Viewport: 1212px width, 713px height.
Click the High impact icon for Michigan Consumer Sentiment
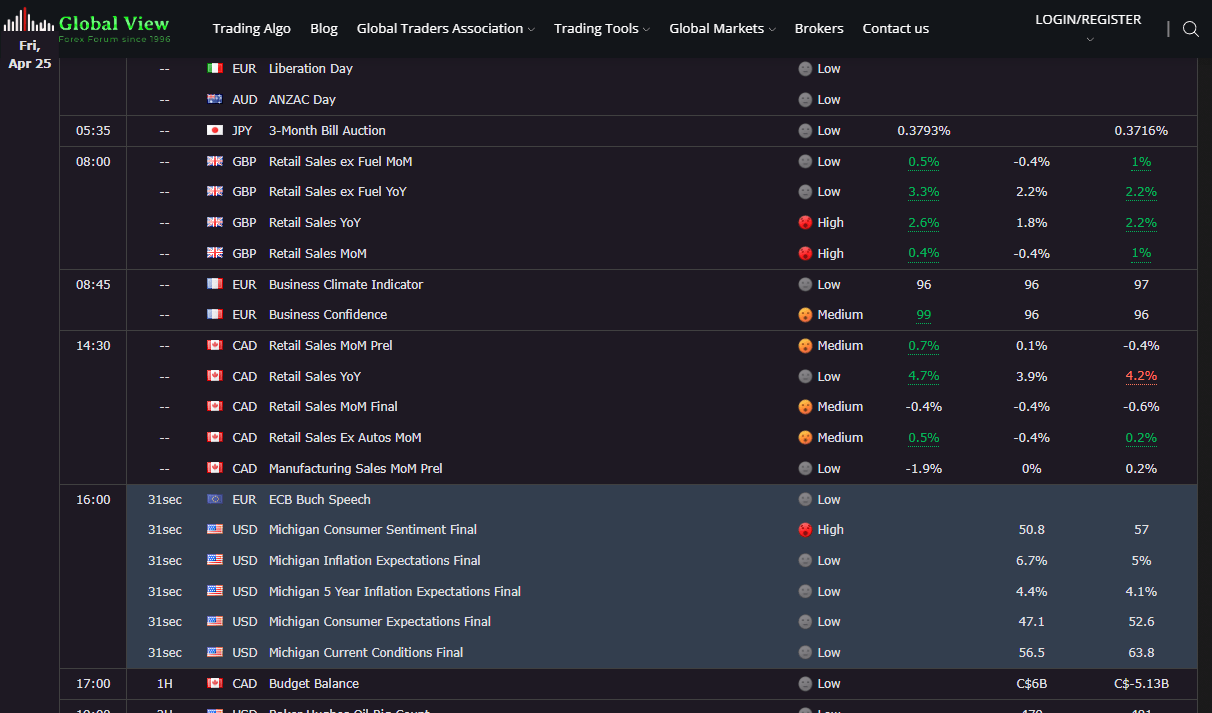point(805,530)
